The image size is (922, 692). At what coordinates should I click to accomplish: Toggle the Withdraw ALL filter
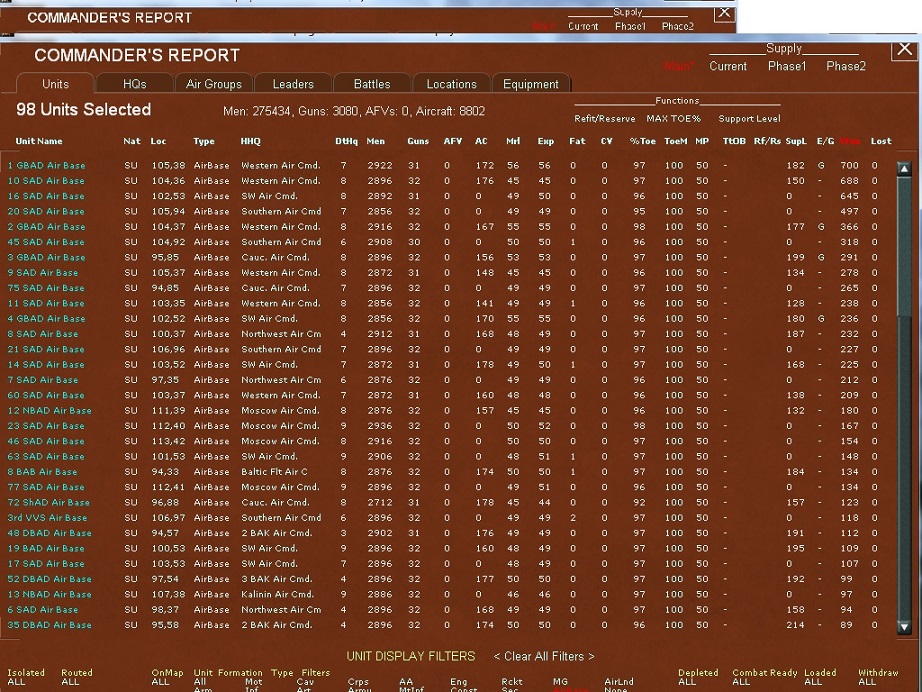tap(867, 682)
